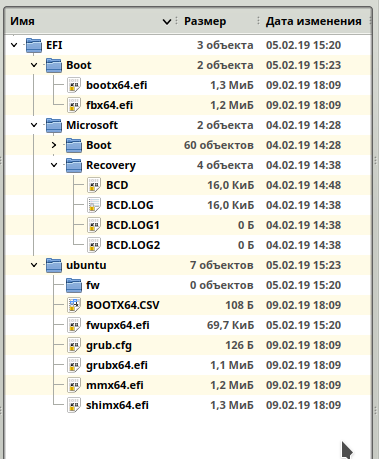Collapse the Recovery folder
The image size is (379, 459).
pyautogui.click(x=54, y=165)
